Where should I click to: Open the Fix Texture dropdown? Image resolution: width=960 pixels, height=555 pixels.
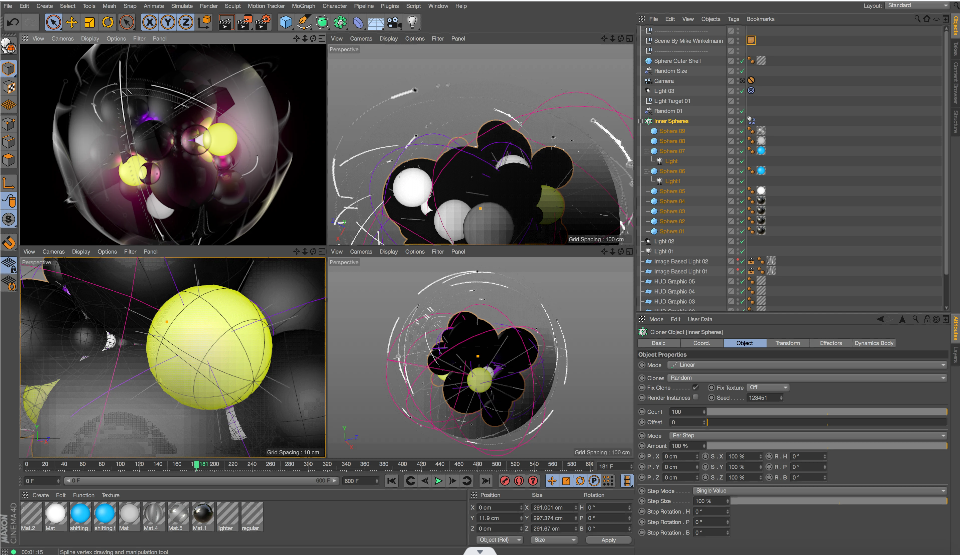pos(767,387)
